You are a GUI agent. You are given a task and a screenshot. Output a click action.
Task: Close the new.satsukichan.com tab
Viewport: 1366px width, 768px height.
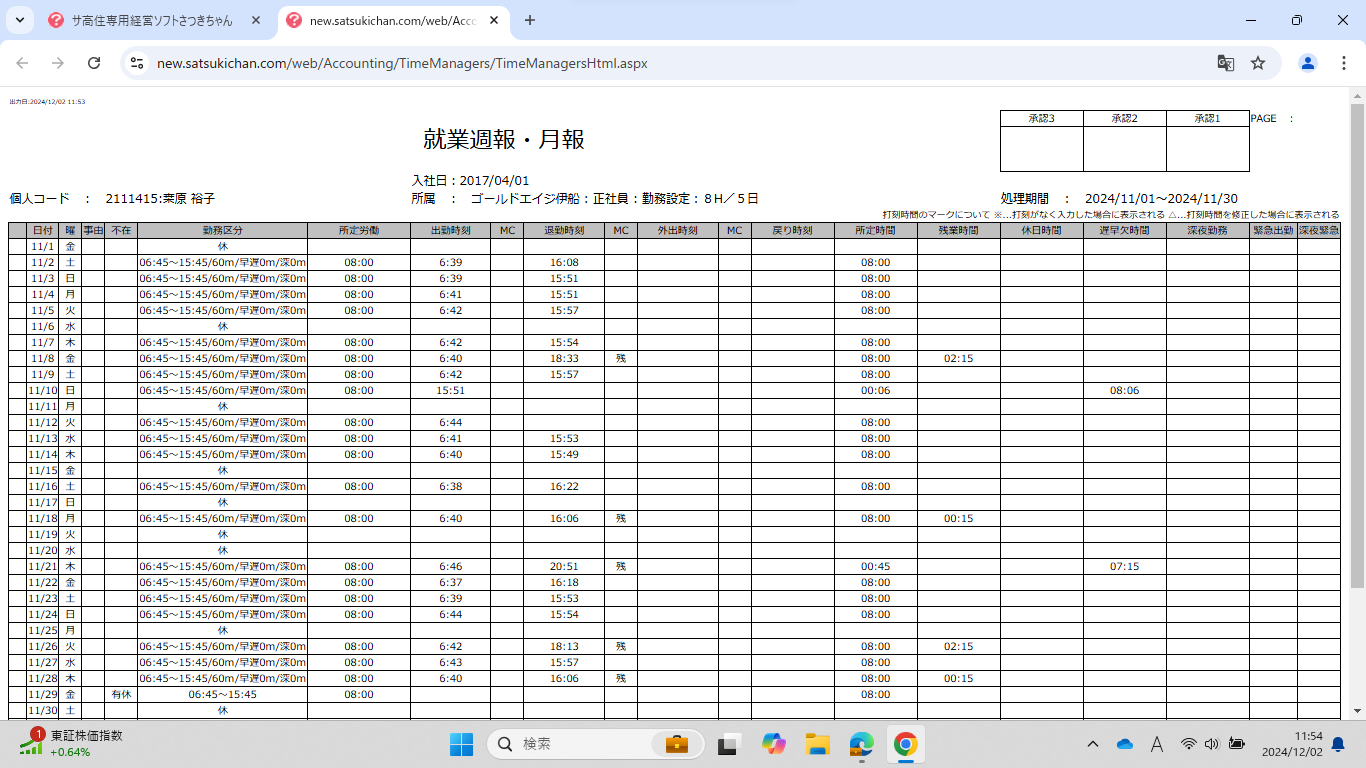point(496,20)
